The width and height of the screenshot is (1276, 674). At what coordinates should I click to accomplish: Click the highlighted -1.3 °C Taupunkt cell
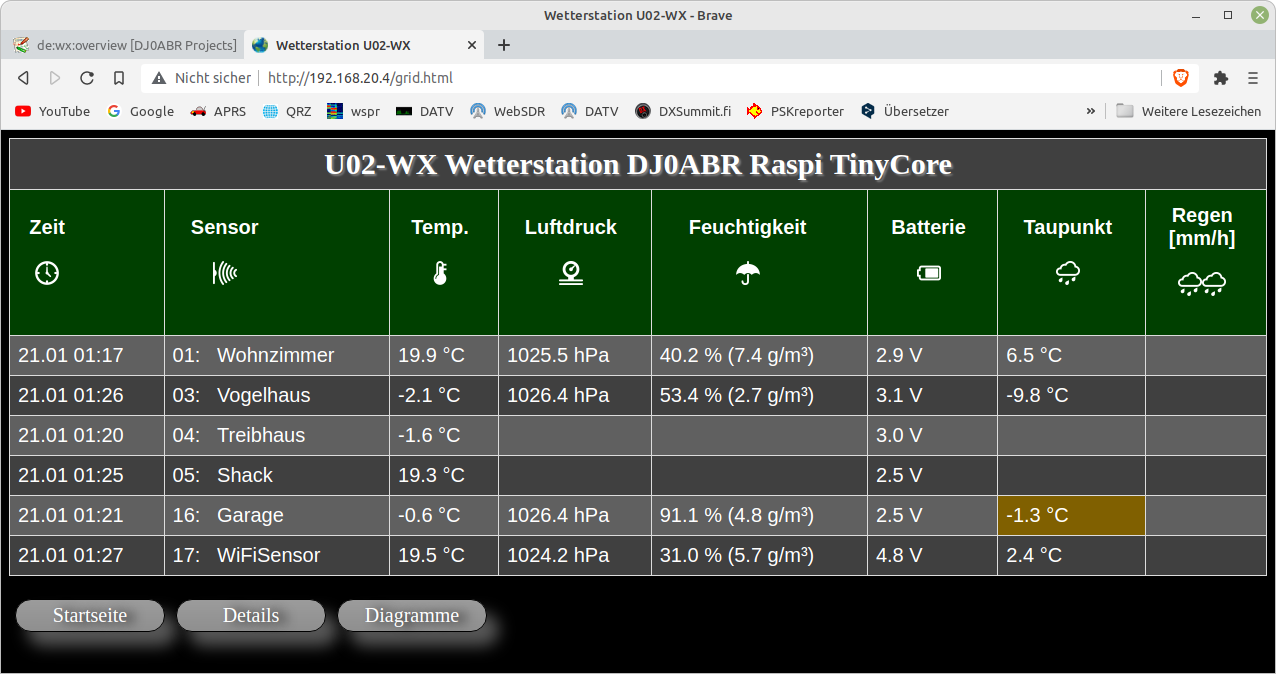click(1070, 515)
